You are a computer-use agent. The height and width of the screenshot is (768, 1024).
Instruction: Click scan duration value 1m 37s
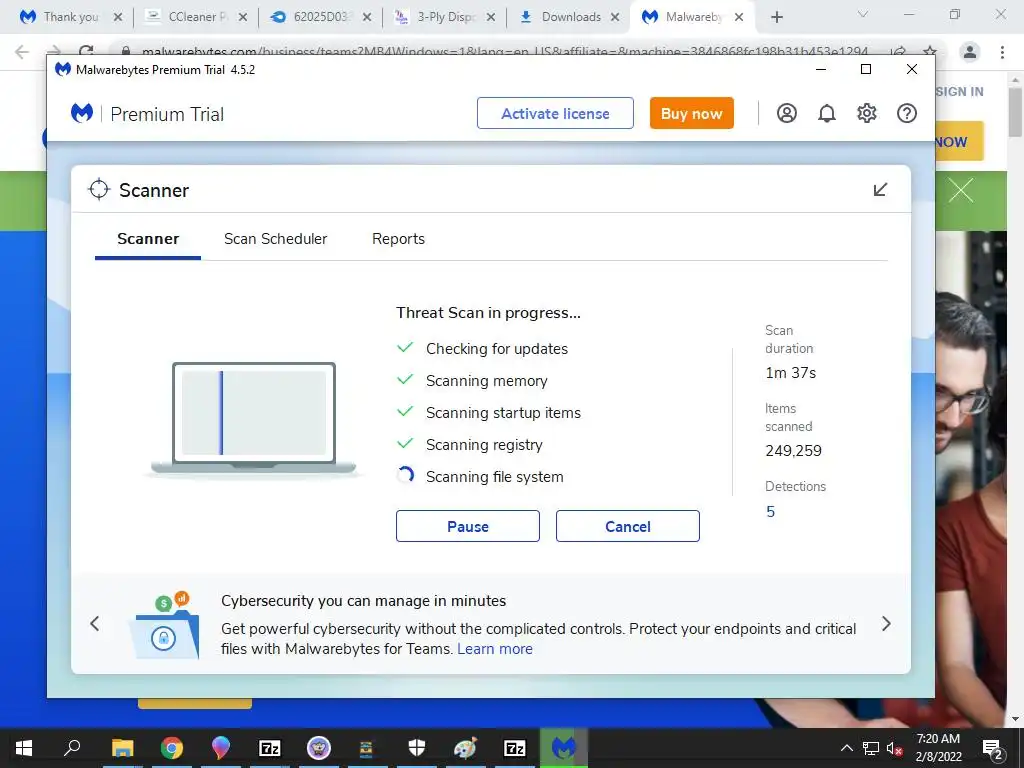click(x=791, y=373)
